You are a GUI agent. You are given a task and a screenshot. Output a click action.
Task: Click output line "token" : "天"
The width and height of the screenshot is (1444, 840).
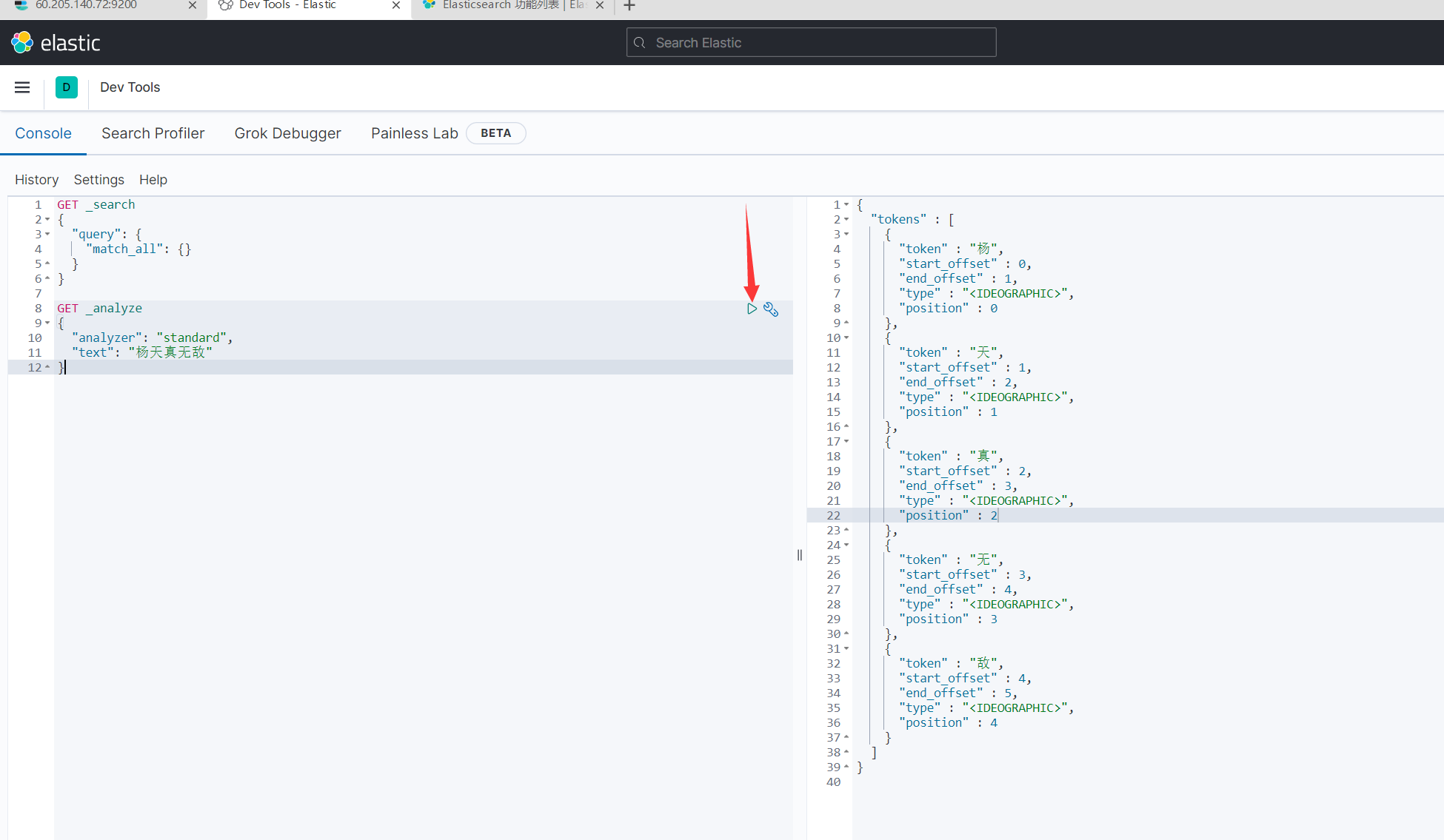(x=951, y=353)
